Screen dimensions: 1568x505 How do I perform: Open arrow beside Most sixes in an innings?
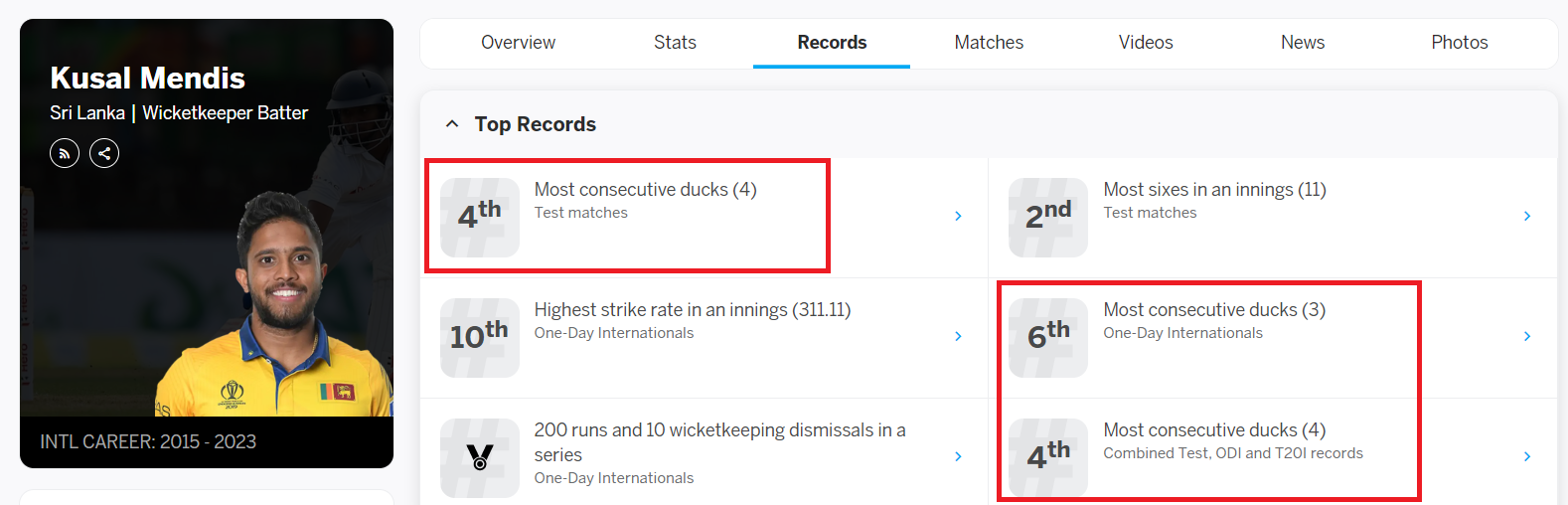pyautogui.click(x=1527, y=216)
